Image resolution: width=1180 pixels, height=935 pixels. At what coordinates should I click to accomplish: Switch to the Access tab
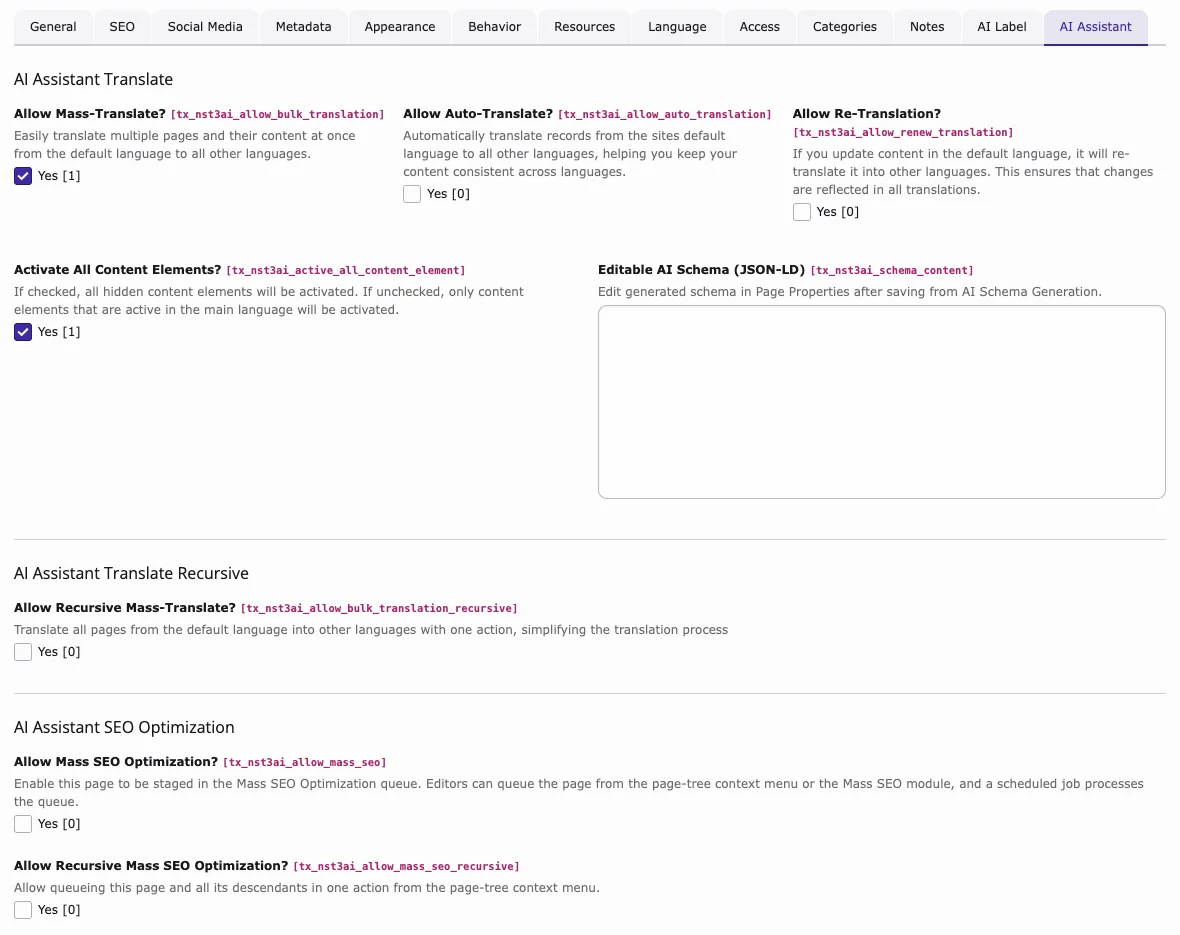pyautogui.click(x=759, y=27)
